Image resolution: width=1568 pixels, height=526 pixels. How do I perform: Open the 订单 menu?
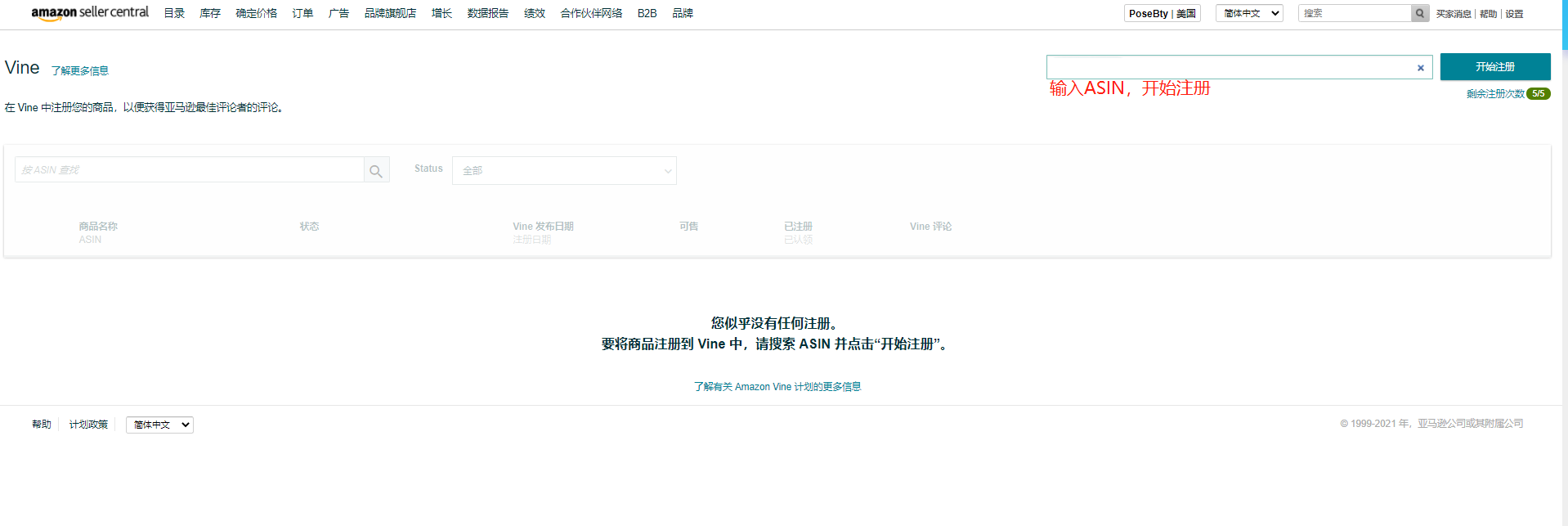pyautogui.click(x=302, y=13)
